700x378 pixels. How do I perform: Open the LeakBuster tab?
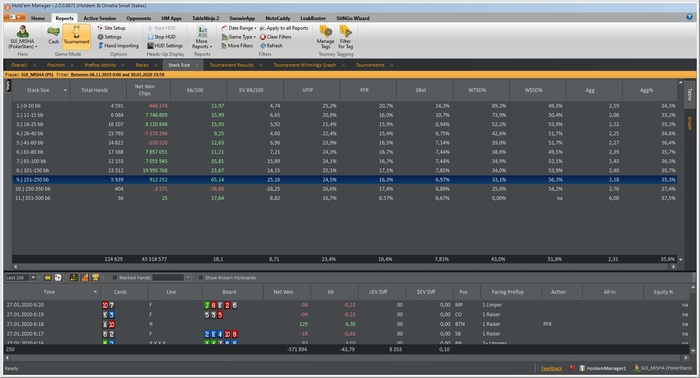coord(313,18)
